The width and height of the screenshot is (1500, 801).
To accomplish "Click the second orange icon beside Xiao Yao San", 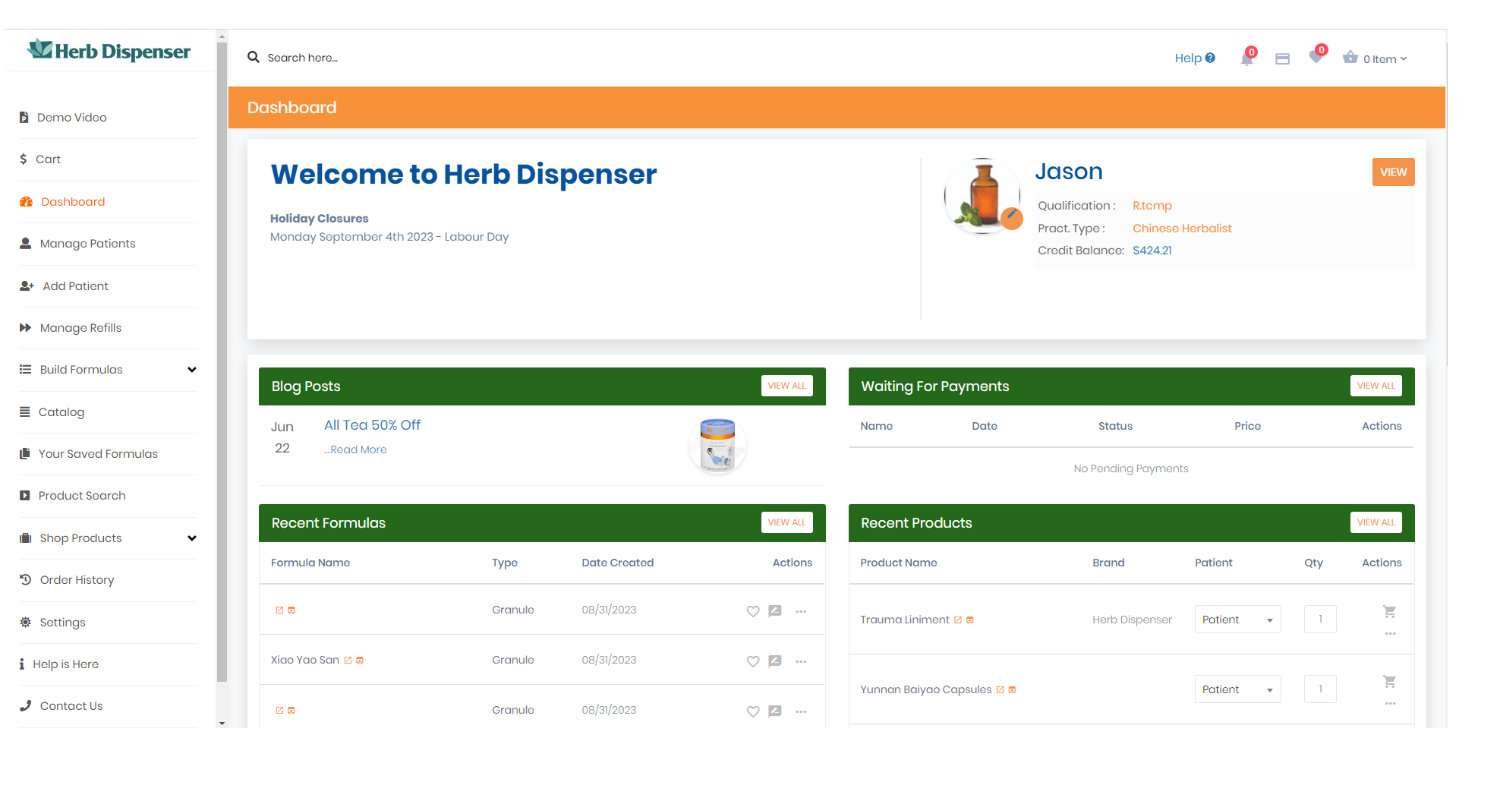I will click(360, 660).
